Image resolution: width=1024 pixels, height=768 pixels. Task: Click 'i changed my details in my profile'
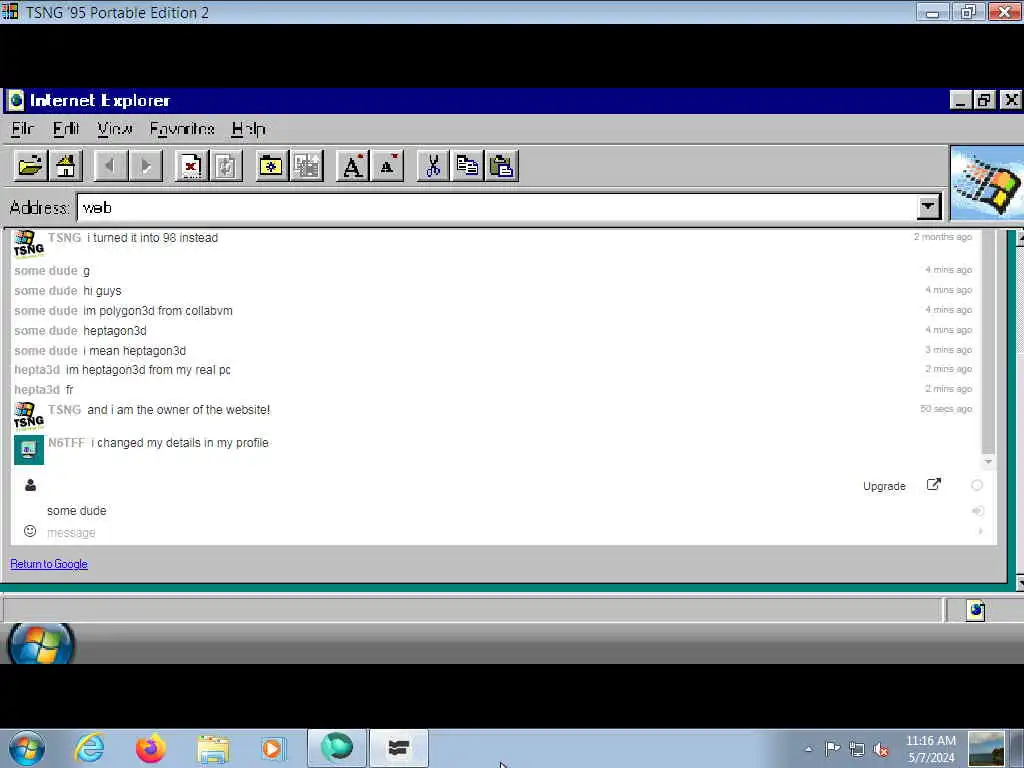point(180,443)
